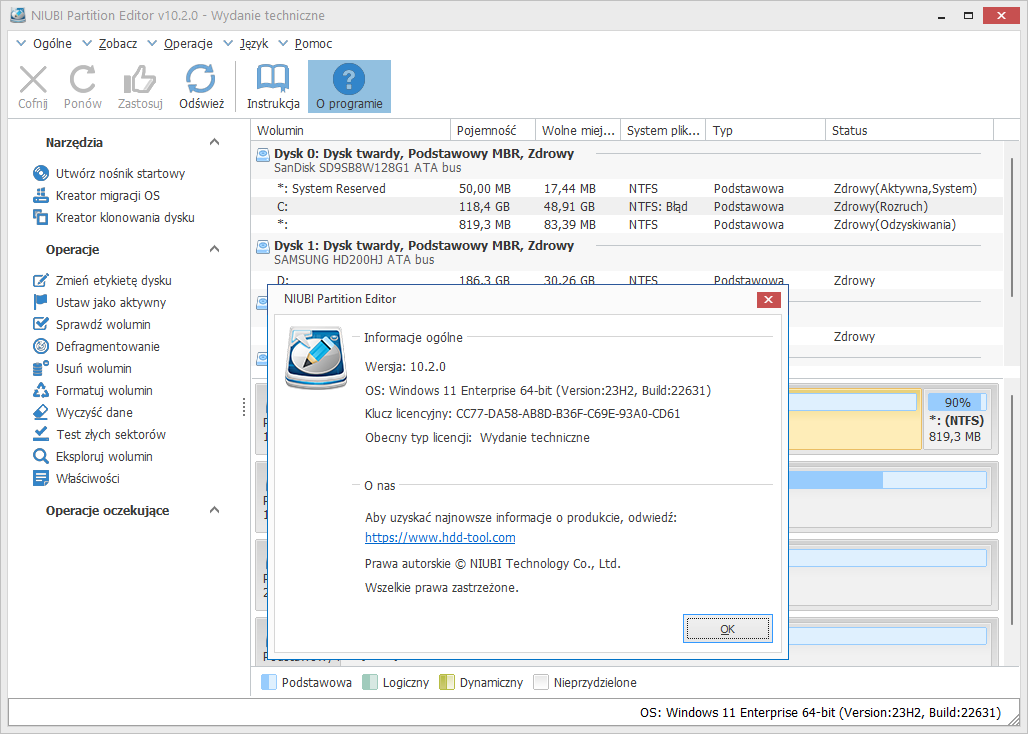The width and height of the screenshot is (1028, 734).
Task: Confirm the about dialog with OK
Action: pos(728,629)
